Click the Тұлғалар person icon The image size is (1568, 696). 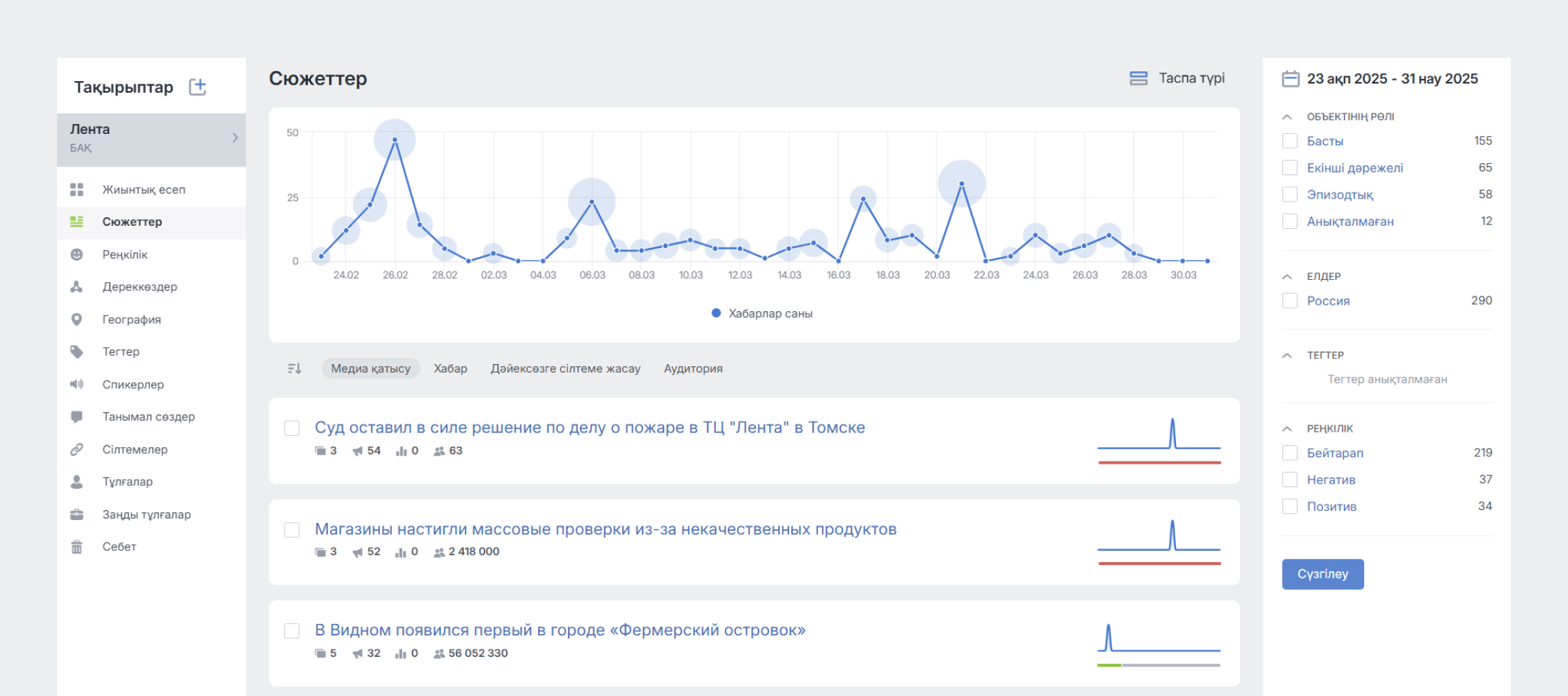pyautogui.click(x=77, y=482)
